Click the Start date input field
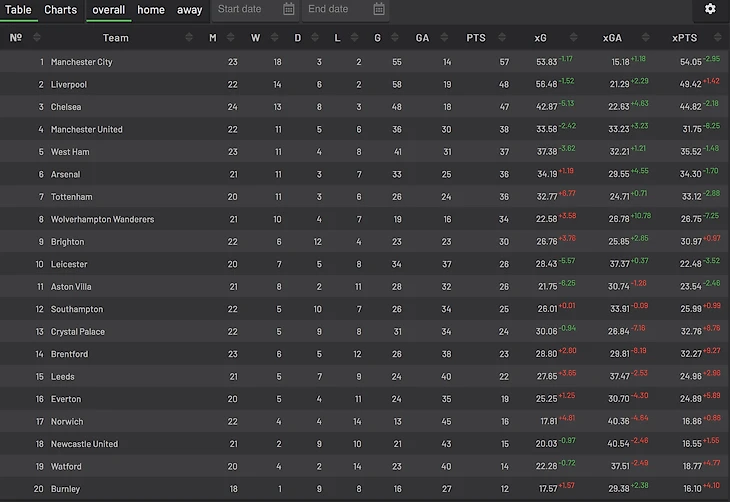This screenshot has height=502, width=730. [x=245, y=9]
